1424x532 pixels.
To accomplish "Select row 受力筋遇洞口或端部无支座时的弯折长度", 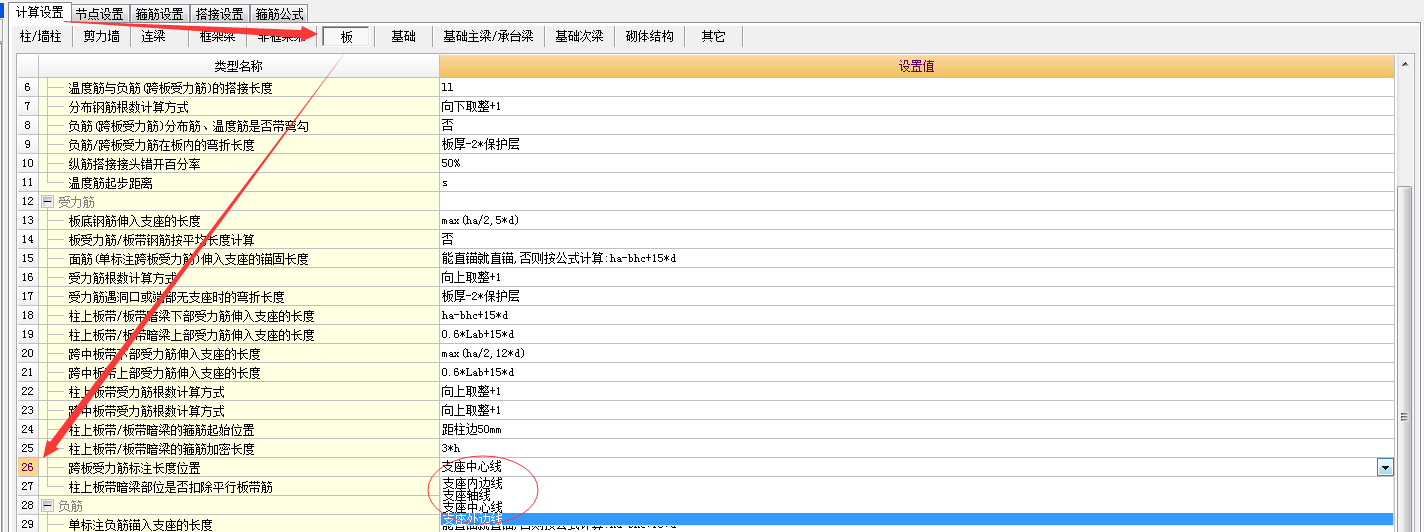I will (176, 297).
